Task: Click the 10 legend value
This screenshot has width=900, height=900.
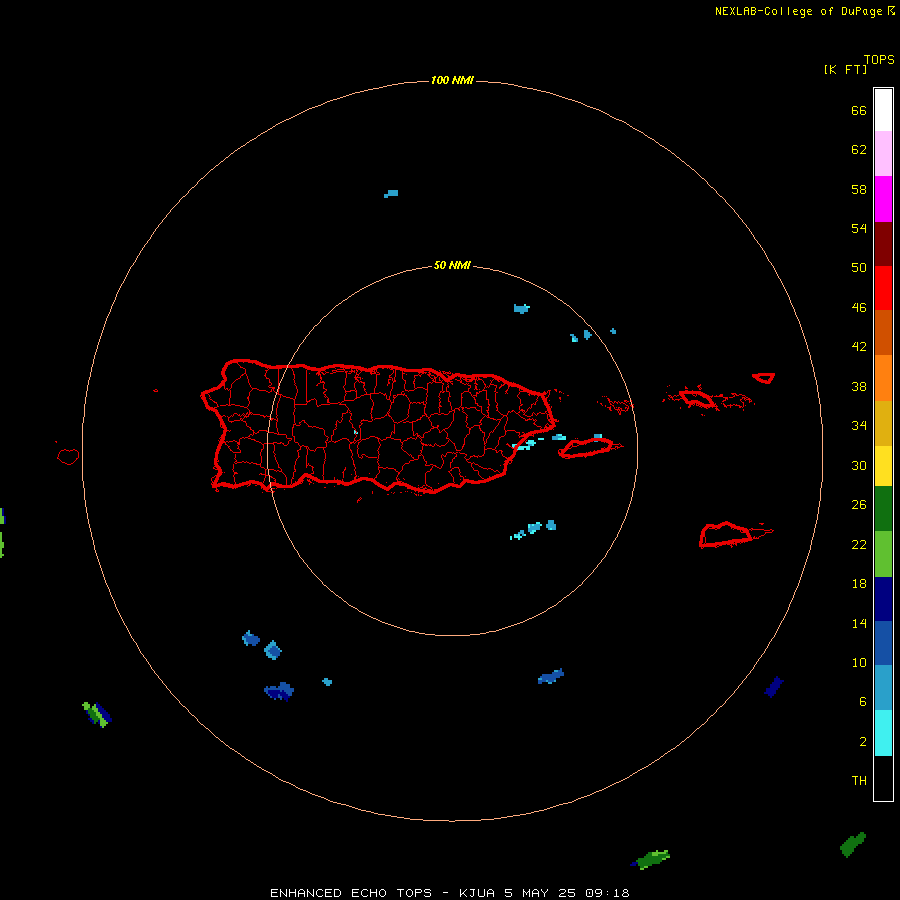Action: click(x=859, y=663)
